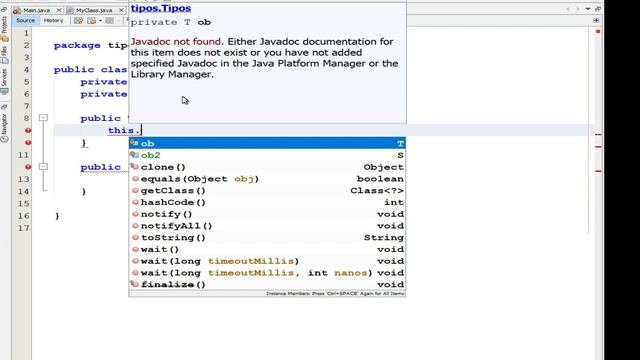Click the protected method icon beside finalize()
640x360 pixels.
[x=134, y=284]
